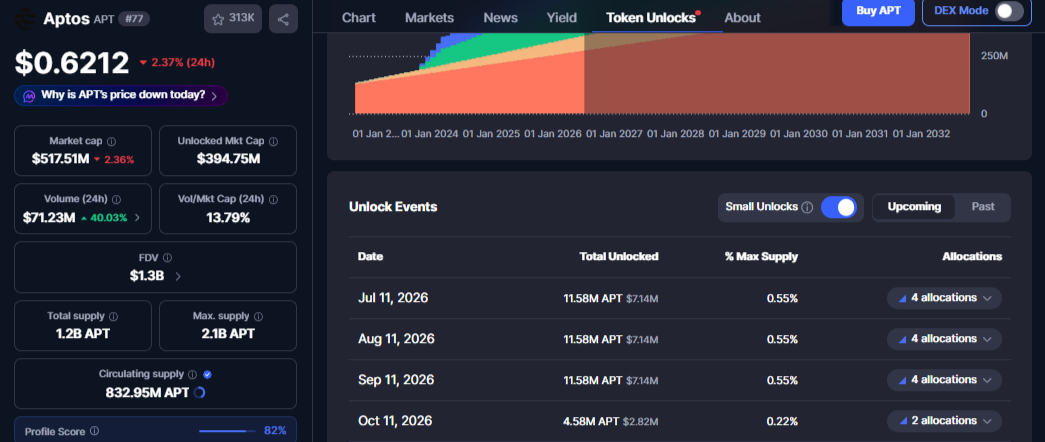This screenshot has width=1045, height=442.
Task: Click 01 Jan 2027 chart axis label
Action: (614, 134)
